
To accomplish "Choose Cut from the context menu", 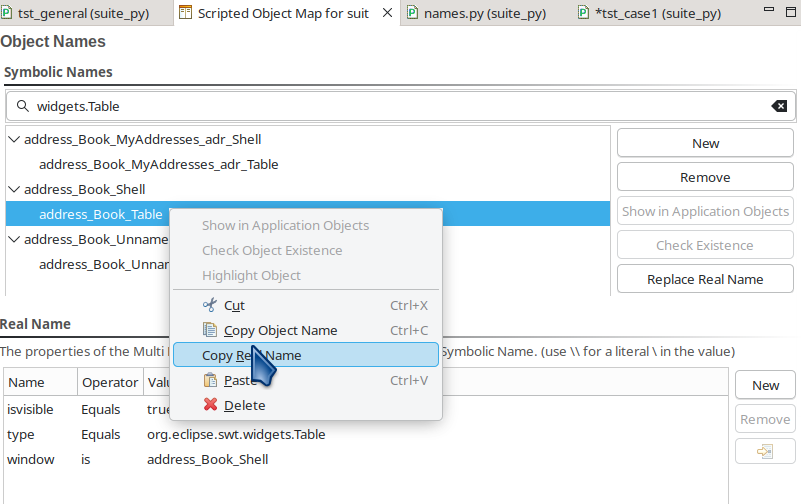I will [306, 305].
